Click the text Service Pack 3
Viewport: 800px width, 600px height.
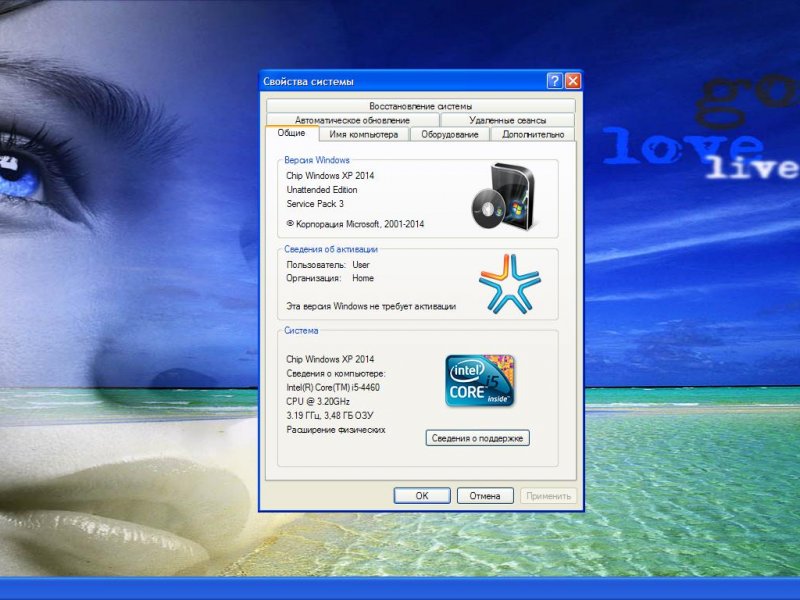[315, 204]
